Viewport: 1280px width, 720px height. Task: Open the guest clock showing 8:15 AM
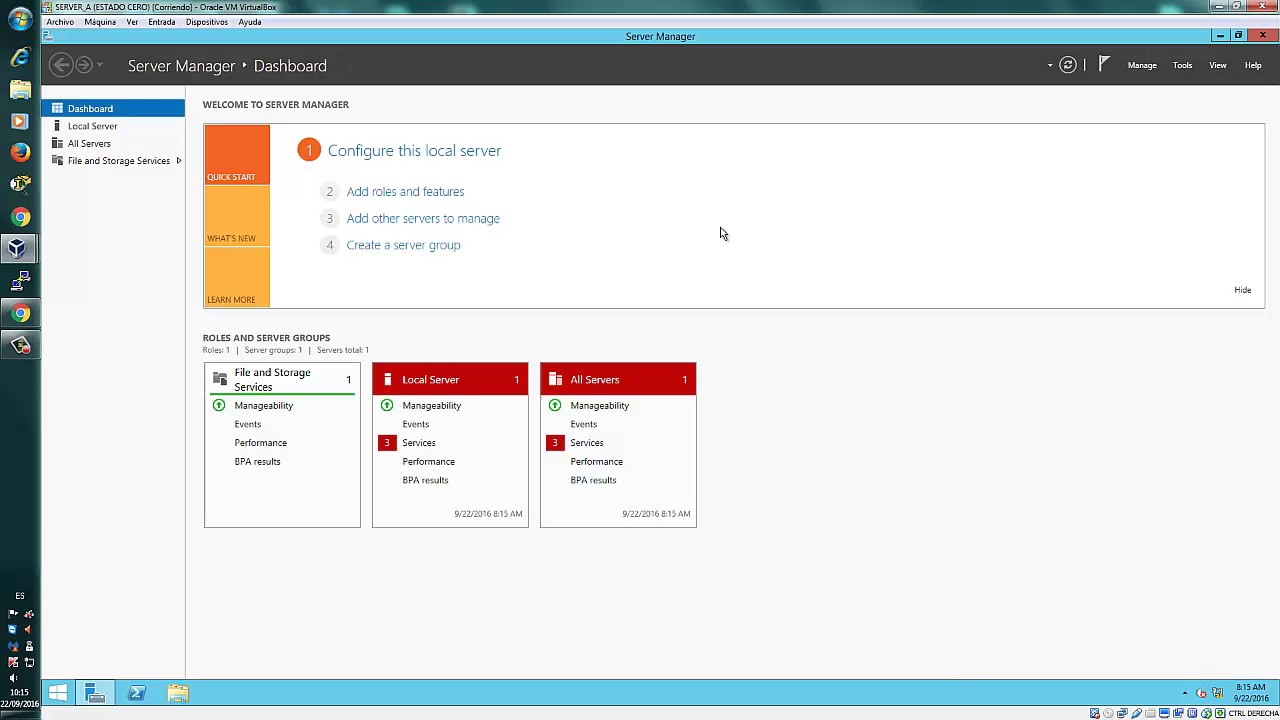(1251, 693)
